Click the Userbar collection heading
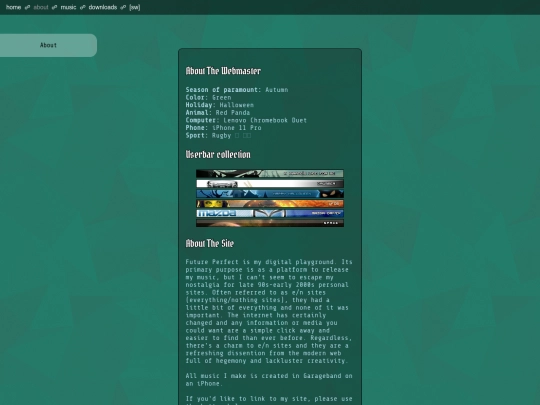 pyautogui.click(x=218, y=154)
